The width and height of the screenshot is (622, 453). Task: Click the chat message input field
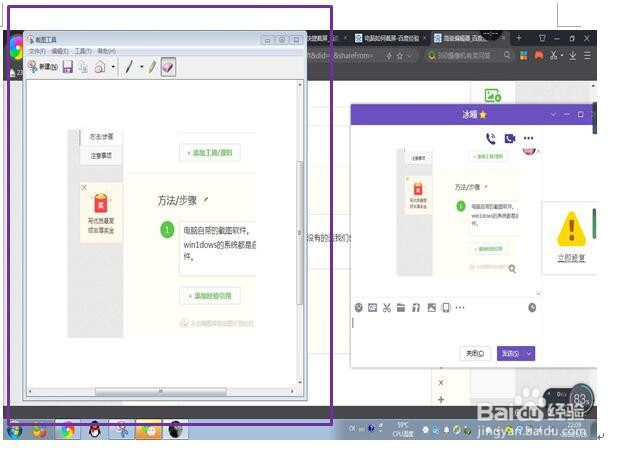click(x=444, y=329)
